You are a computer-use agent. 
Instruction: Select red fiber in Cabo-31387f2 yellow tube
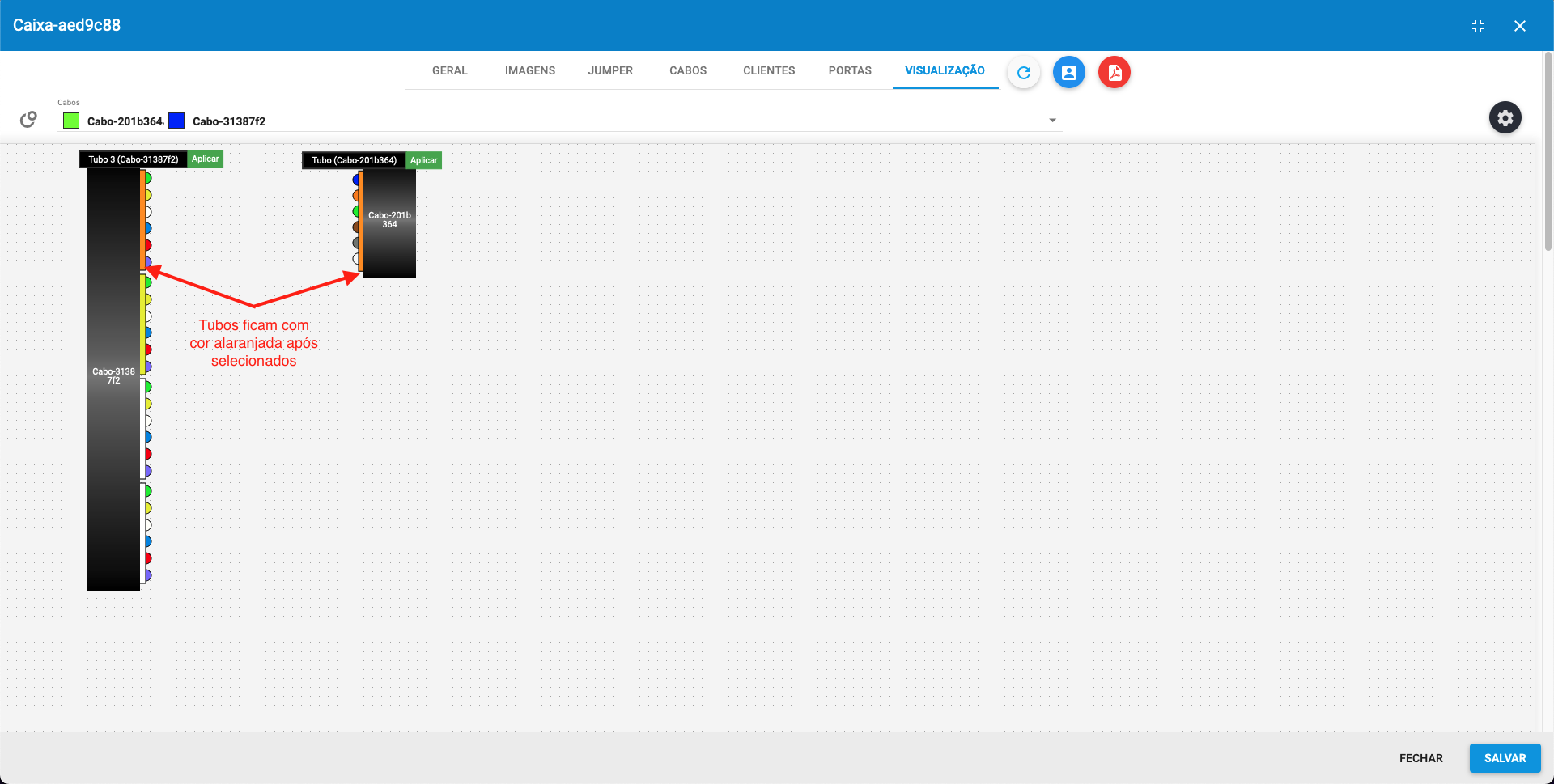coord(148,350)
